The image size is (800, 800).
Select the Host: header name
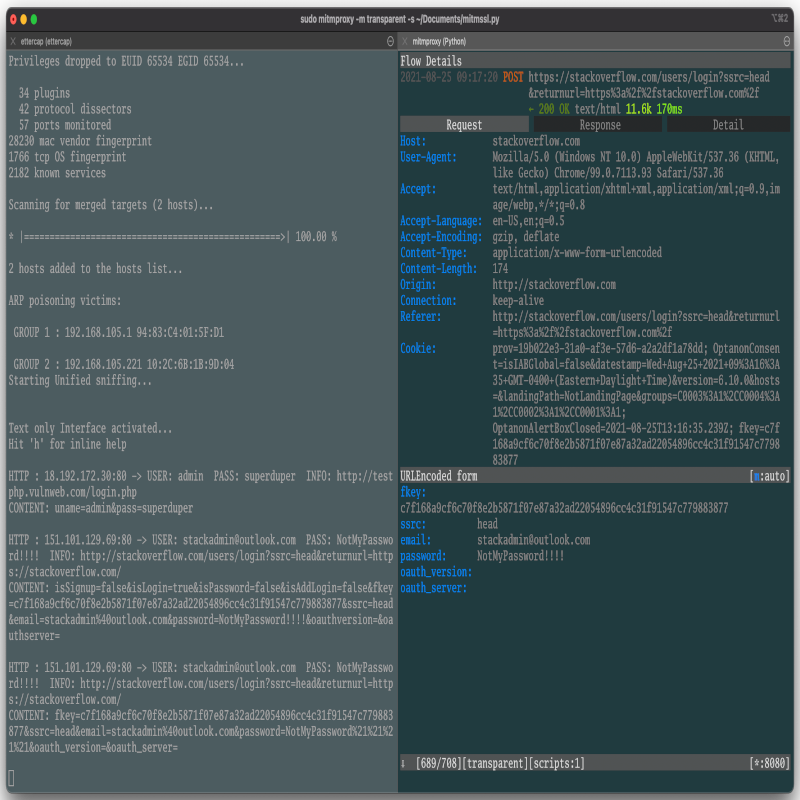tap(413, 141)
